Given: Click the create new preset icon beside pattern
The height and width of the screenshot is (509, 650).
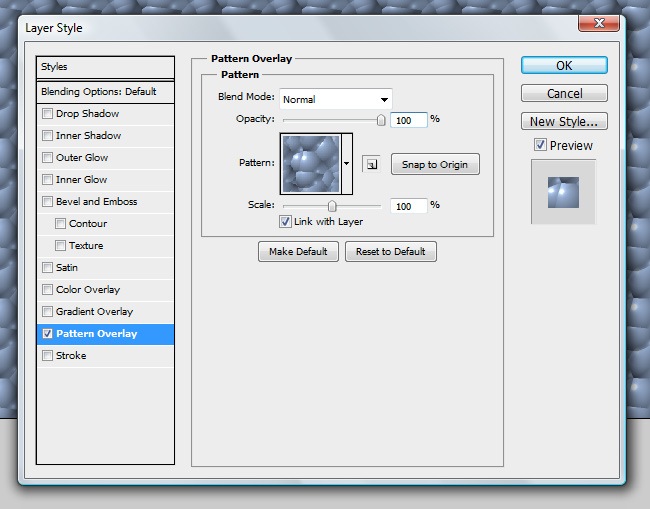Looking at the screenshot, I should [x=371, y=165].
